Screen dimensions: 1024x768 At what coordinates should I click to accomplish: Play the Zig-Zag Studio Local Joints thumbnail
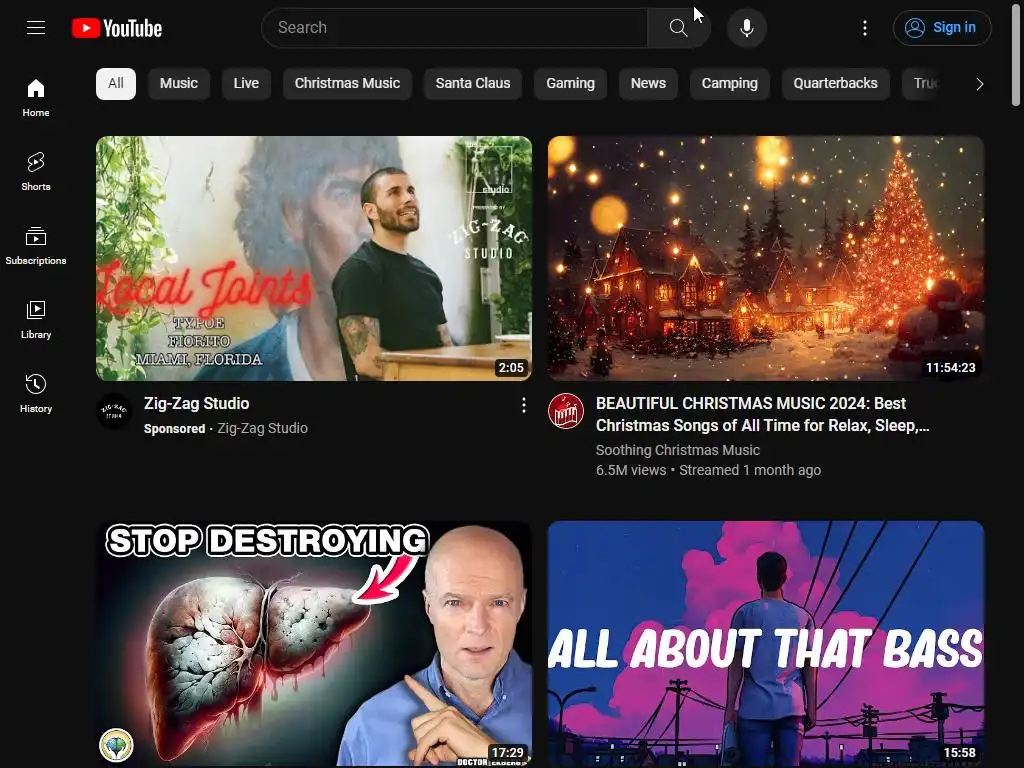(x=313, y=258)
